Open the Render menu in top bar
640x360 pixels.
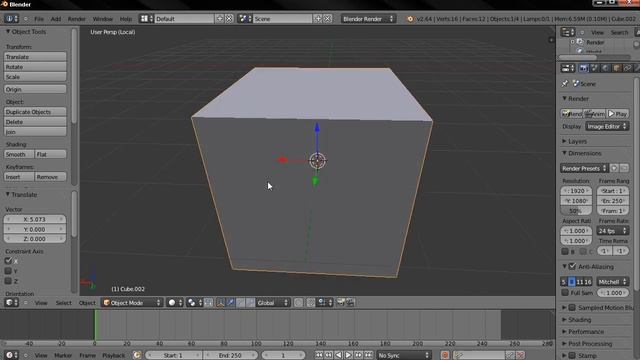coord(77,19)
